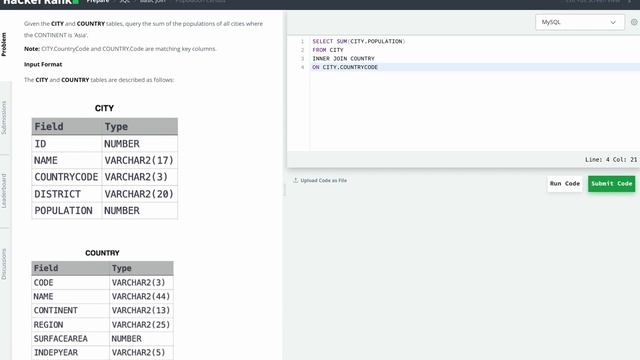The width and height of the screenshot is (640, 360).
Task: Click editor line INNER JOIN COUNTRY
Action: [343, 58]
